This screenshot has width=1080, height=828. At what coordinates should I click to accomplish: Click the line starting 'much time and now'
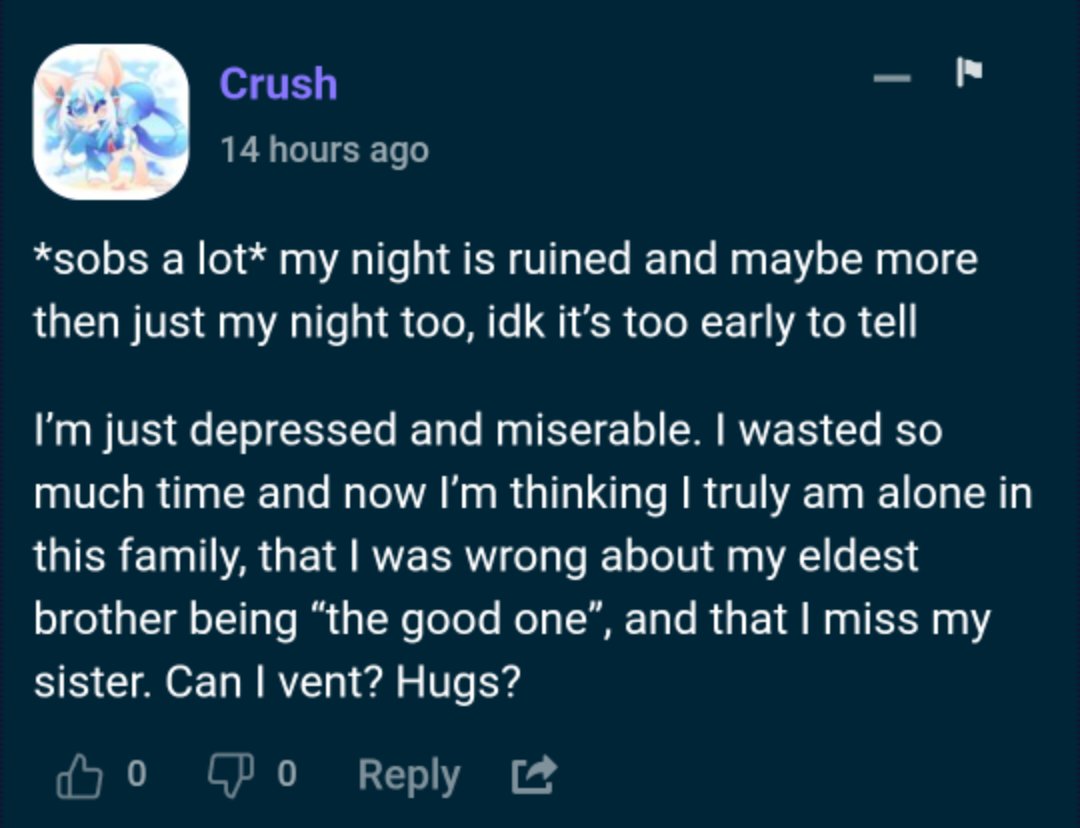[x=533, y=494]
